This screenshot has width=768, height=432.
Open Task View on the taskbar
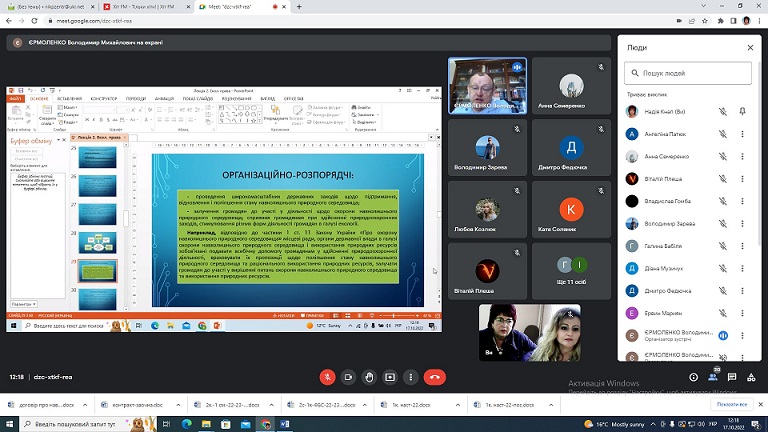[166, 424]
